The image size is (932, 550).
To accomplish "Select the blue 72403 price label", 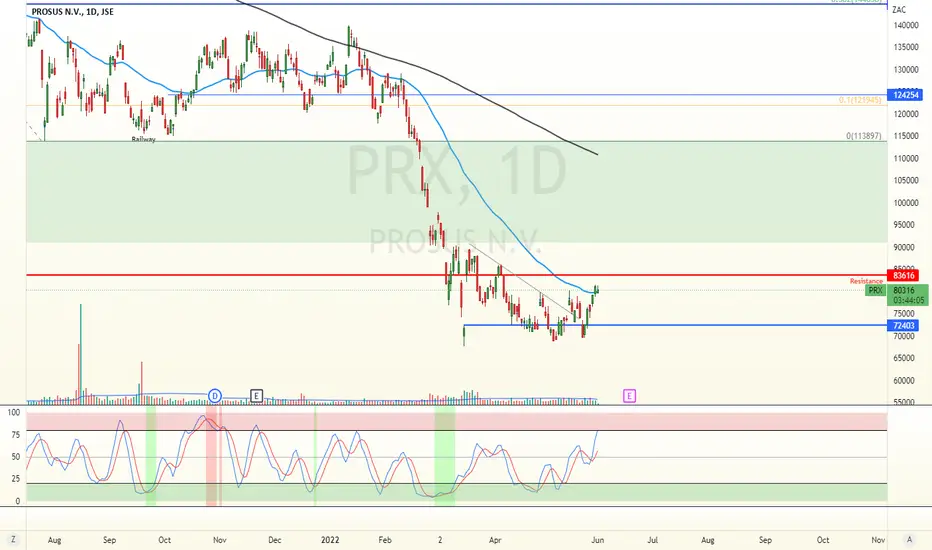I will pyautogui.click(x=903, y=326).
